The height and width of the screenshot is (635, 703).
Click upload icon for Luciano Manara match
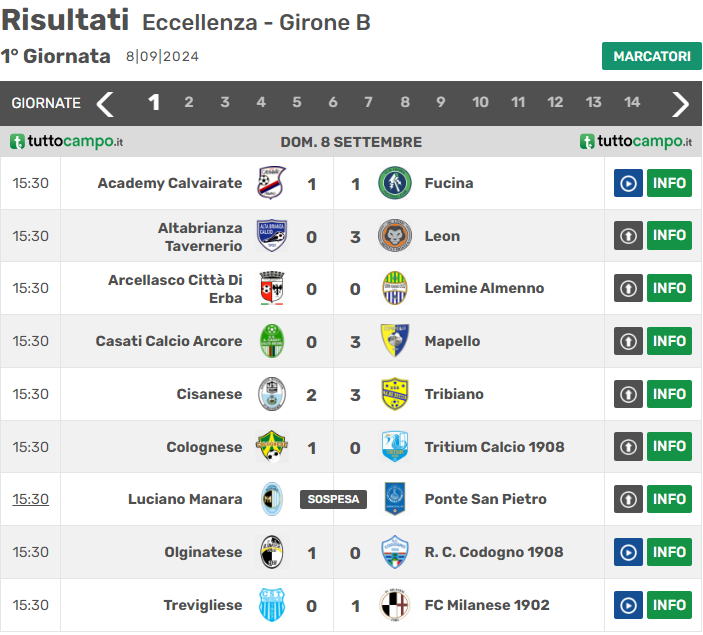click(x=628, y=499)
